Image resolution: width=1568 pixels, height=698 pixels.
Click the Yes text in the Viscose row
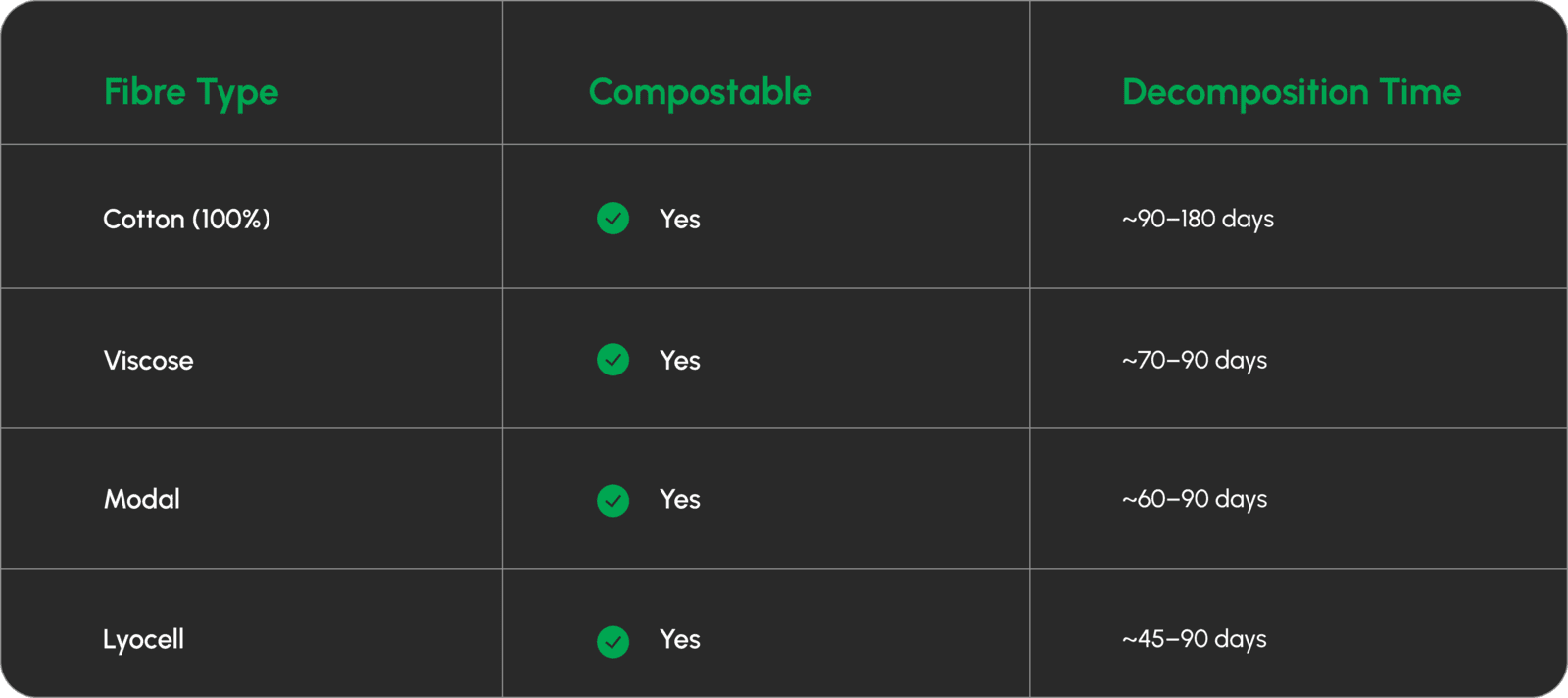(x=680, y=361)
